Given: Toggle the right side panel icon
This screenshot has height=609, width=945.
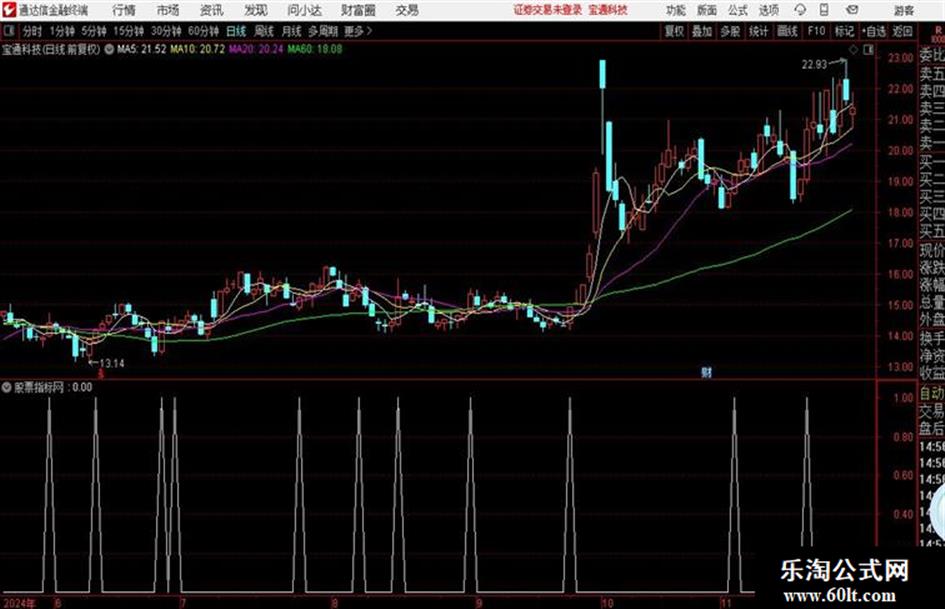Looking at the screenshot, I should click(868, 50).
